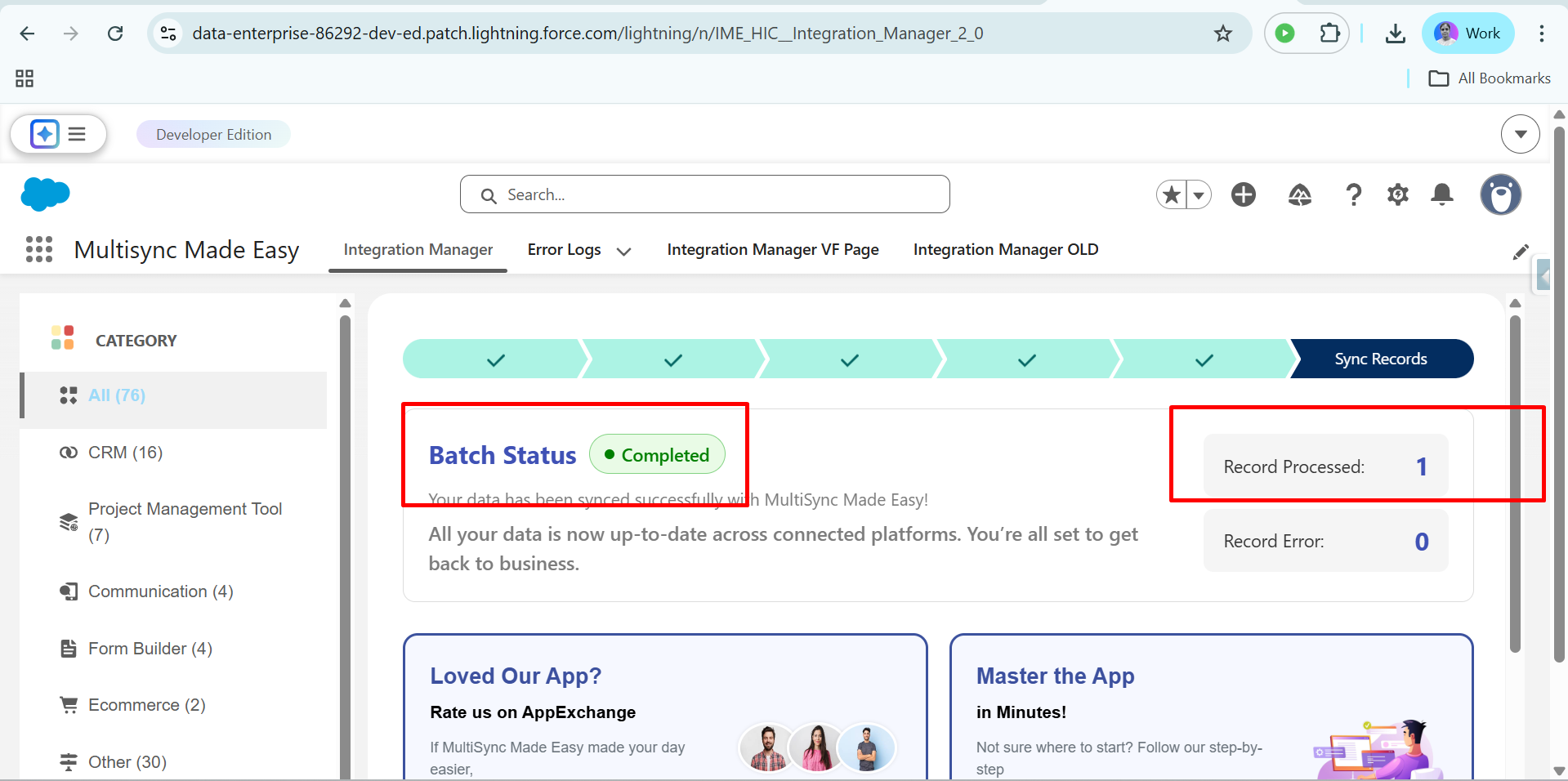Viewport: 1568px width, 781px height.
Task: Open the App Launcher grid icon
Action: click(x=38, y=249)
